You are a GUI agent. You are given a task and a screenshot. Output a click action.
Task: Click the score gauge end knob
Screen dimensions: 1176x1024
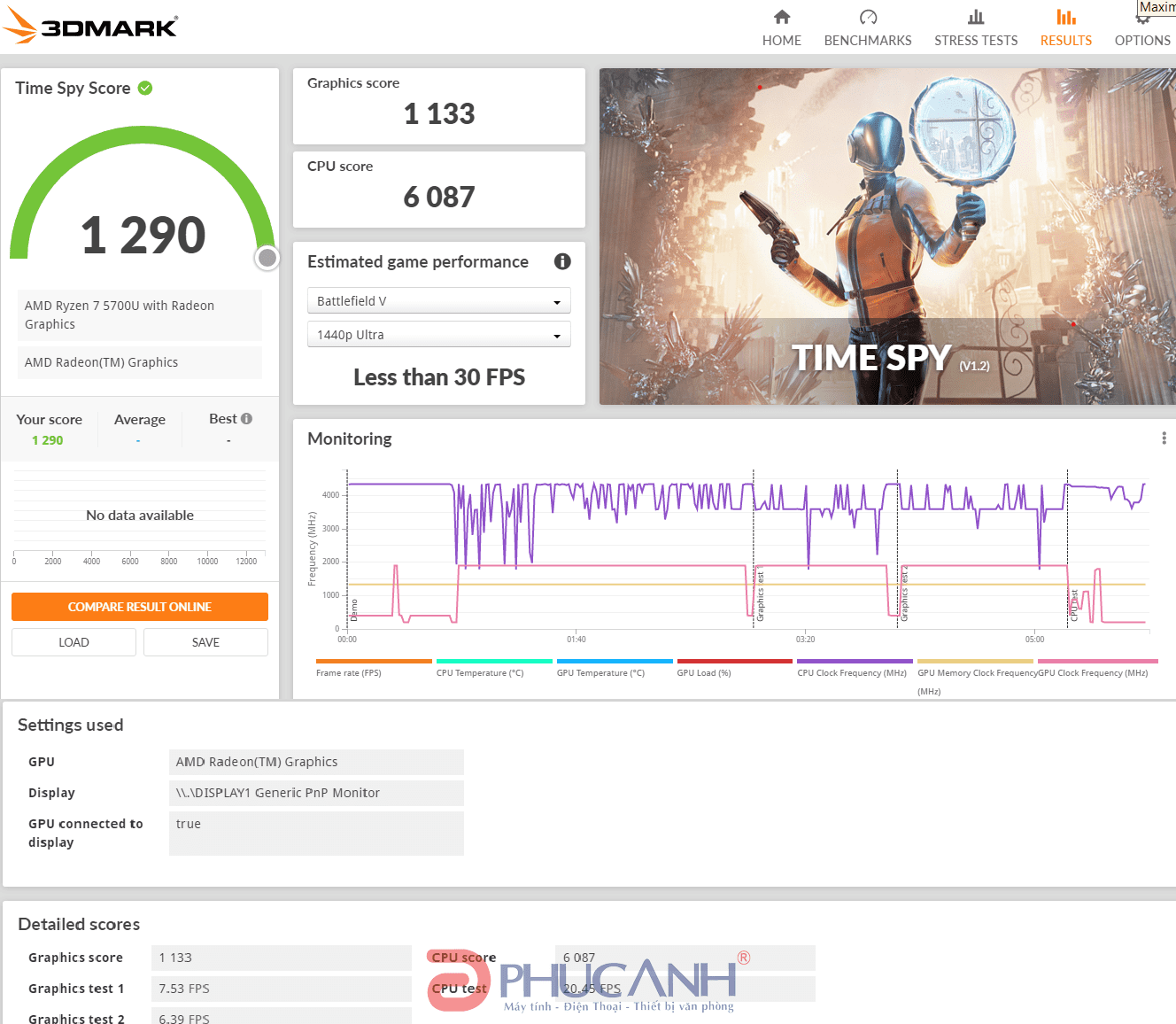click(267, 258)
